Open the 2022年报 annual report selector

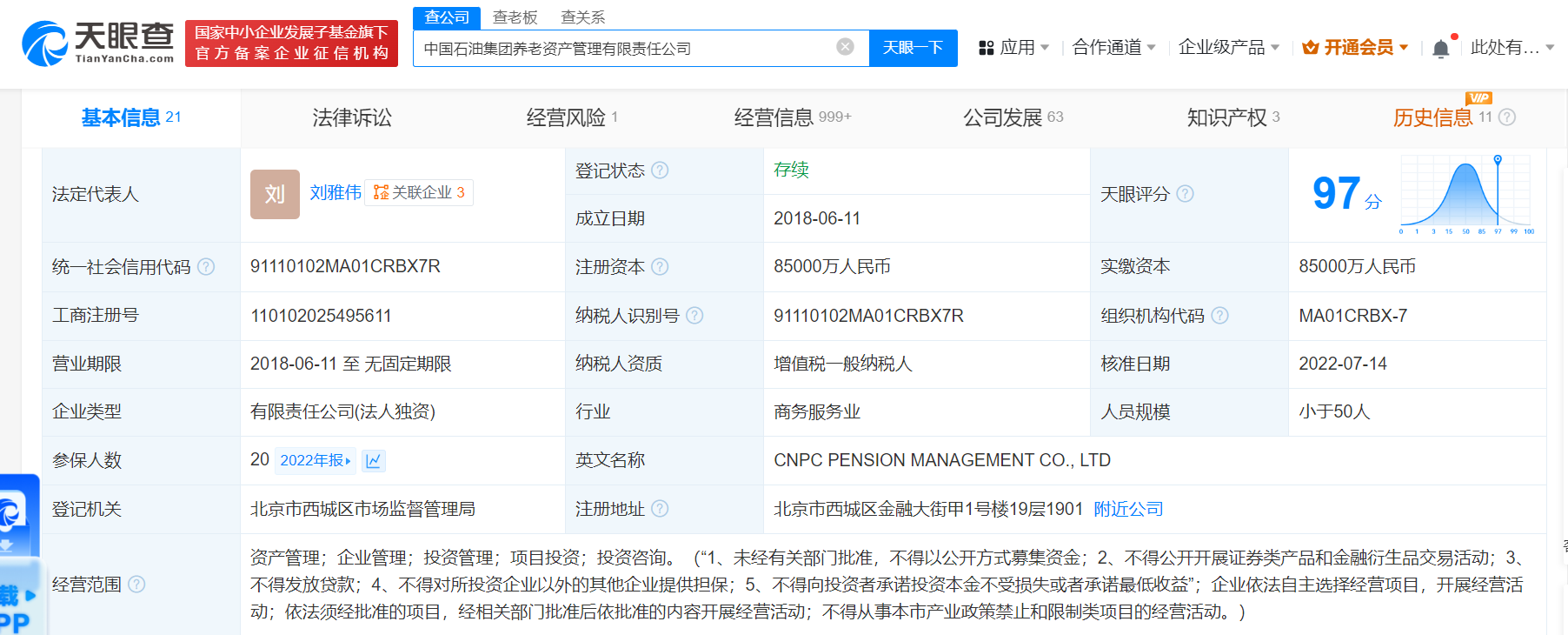[316, 461]
